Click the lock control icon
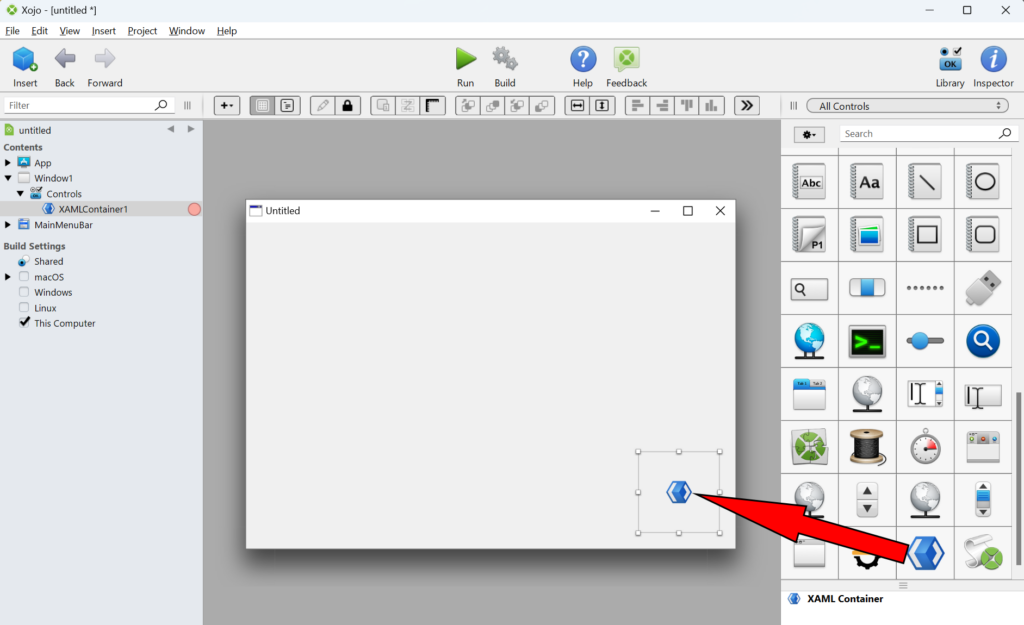The width and height of the screenshot is (1024, 625). (x=347, y=105)
